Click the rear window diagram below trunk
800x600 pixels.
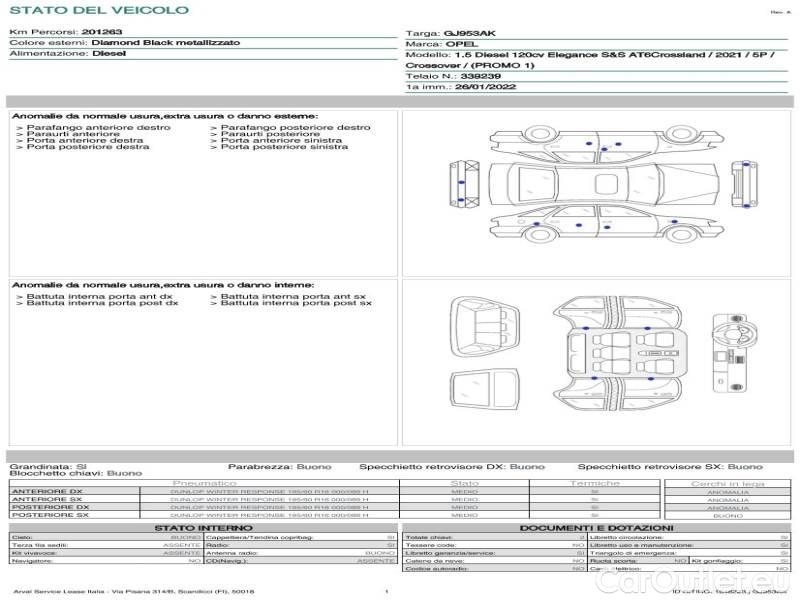click(x=485, y=390)
